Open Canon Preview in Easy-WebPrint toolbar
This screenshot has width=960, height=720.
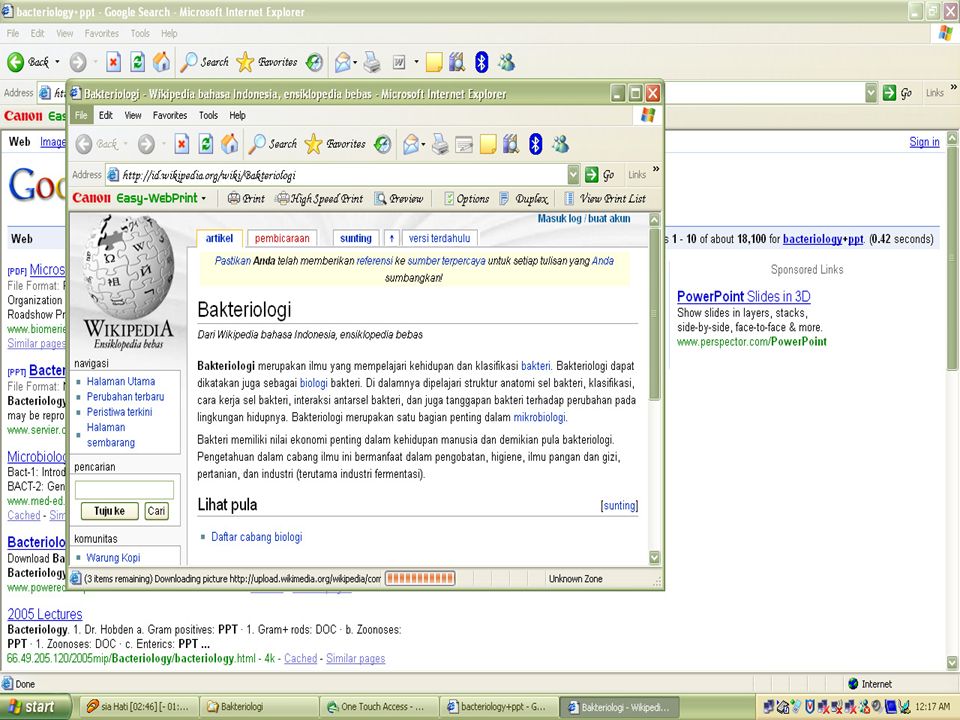pyautogui.click(x=399, y=198)
